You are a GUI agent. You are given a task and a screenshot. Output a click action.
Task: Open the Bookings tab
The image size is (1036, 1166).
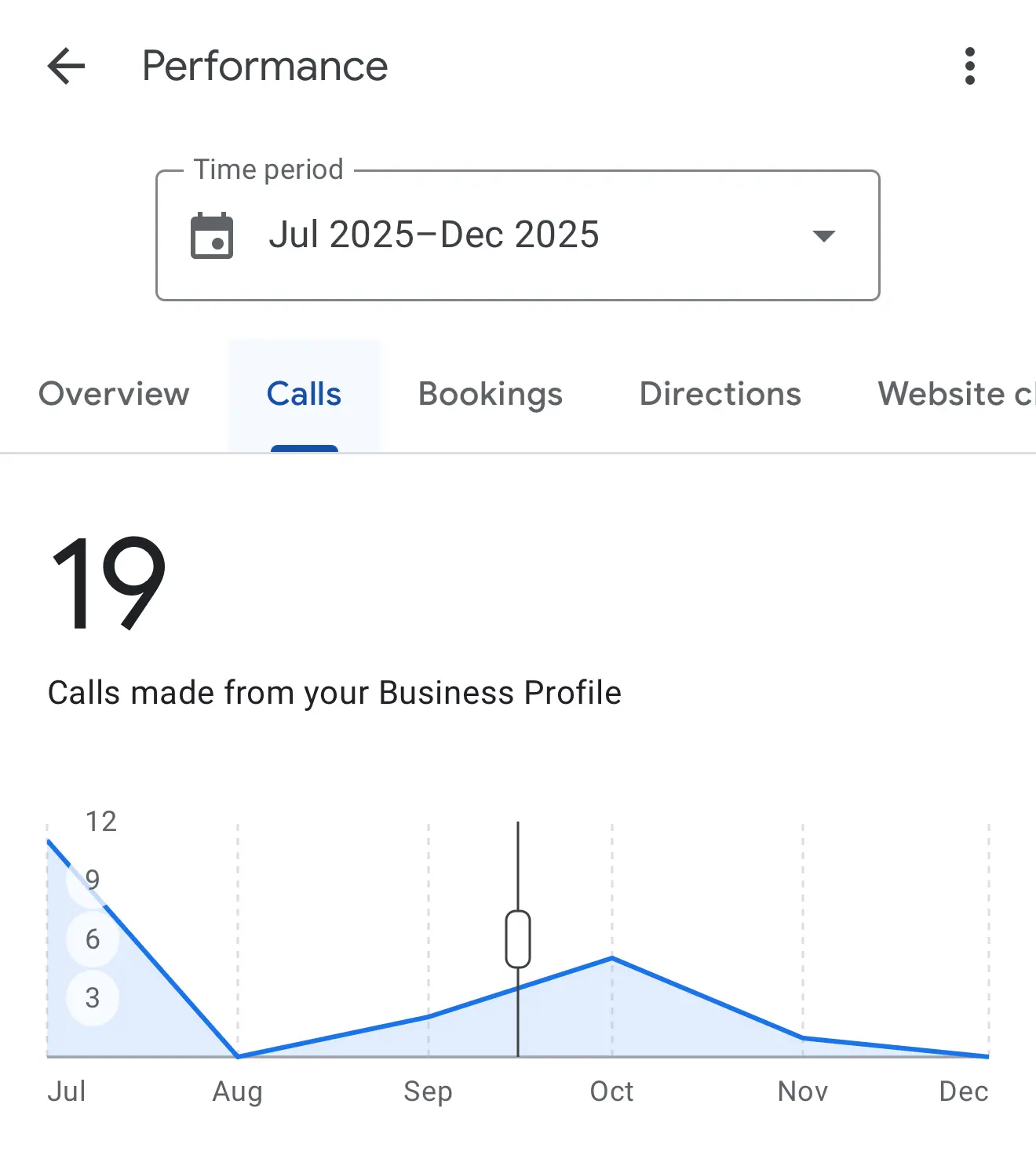[491, 394]
